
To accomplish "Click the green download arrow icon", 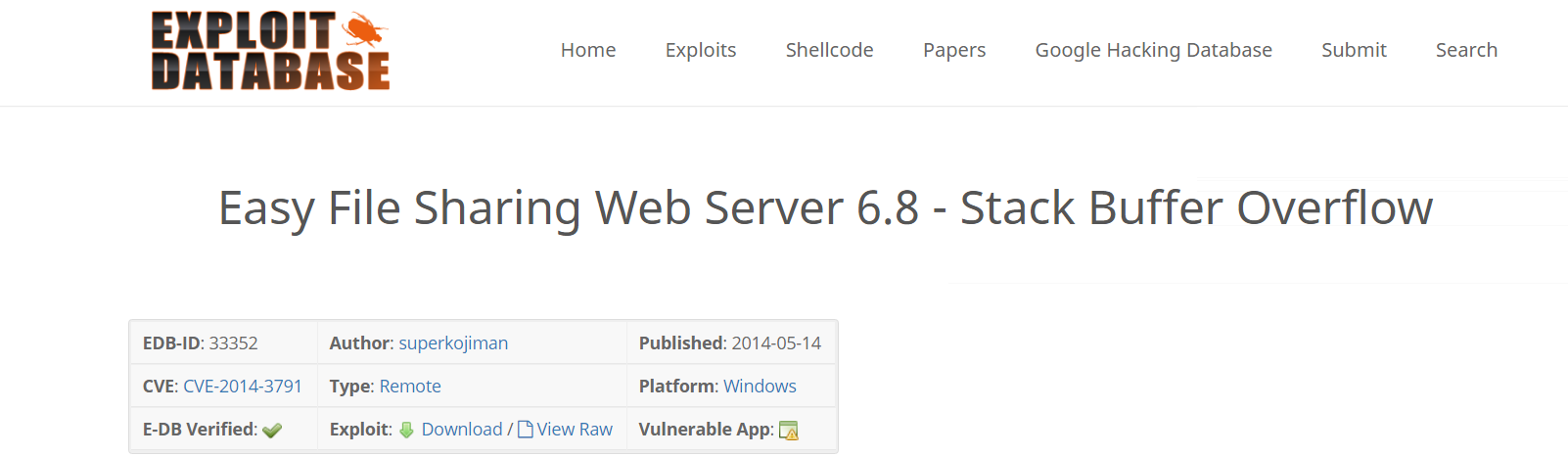I will point(407,430).
